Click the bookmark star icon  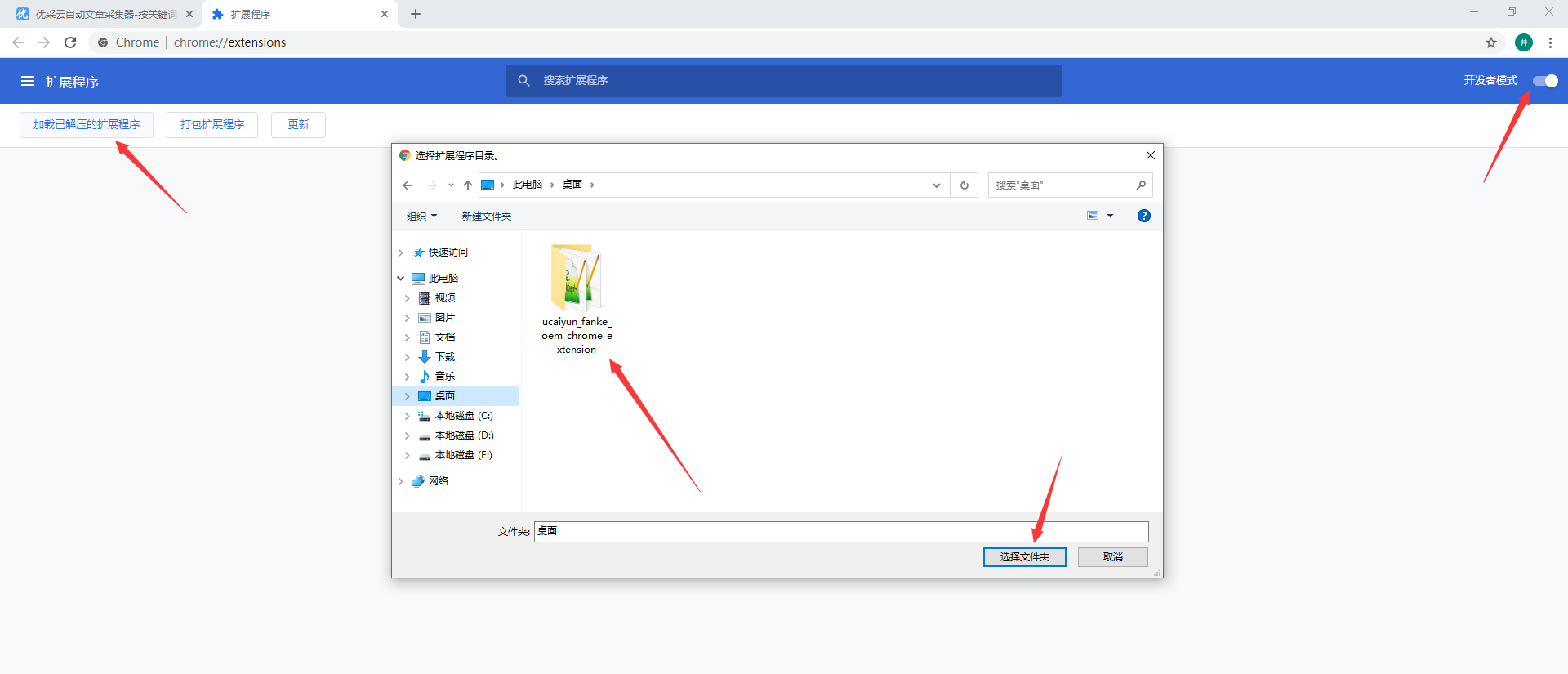pos(1491,42)
